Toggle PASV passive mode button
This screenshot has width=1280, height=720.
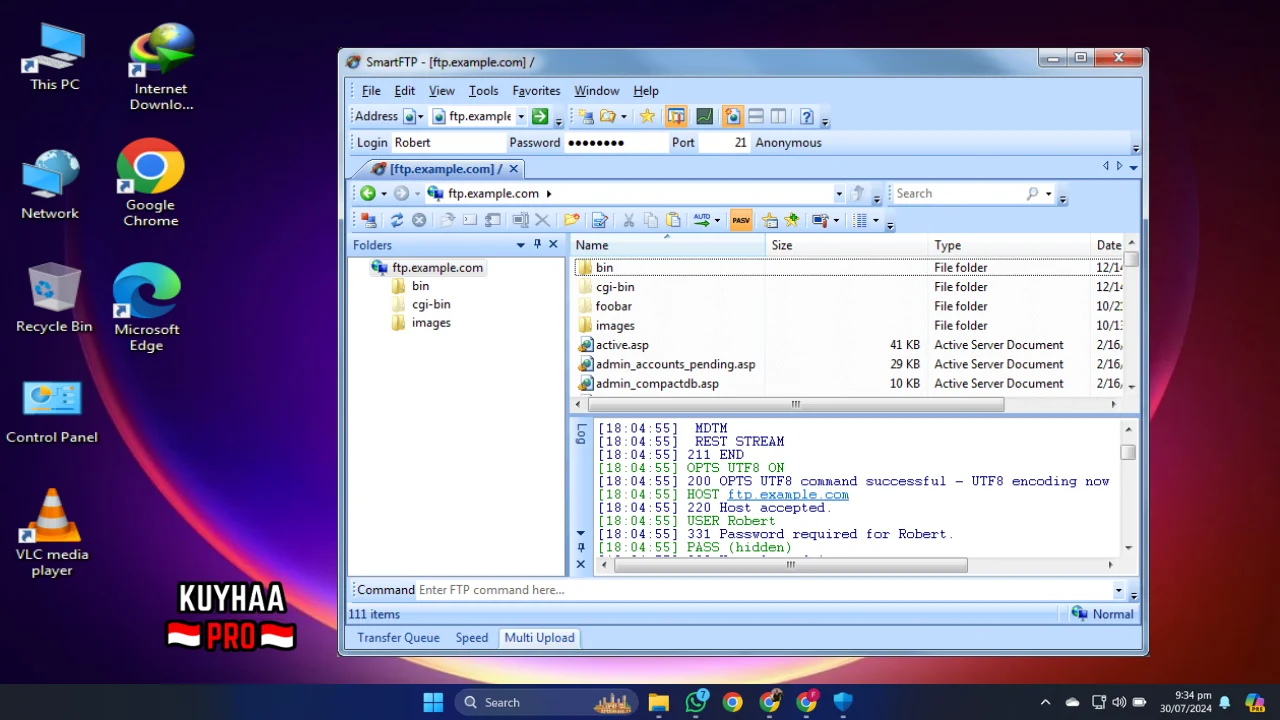point(741,220)
